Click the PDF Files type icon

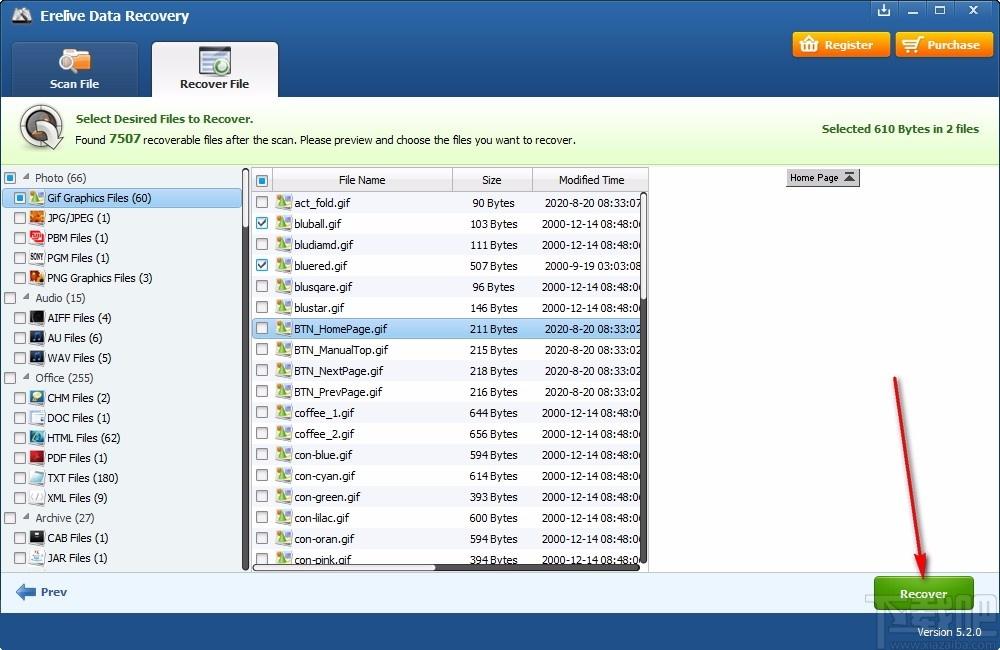[x=37, y=457]
